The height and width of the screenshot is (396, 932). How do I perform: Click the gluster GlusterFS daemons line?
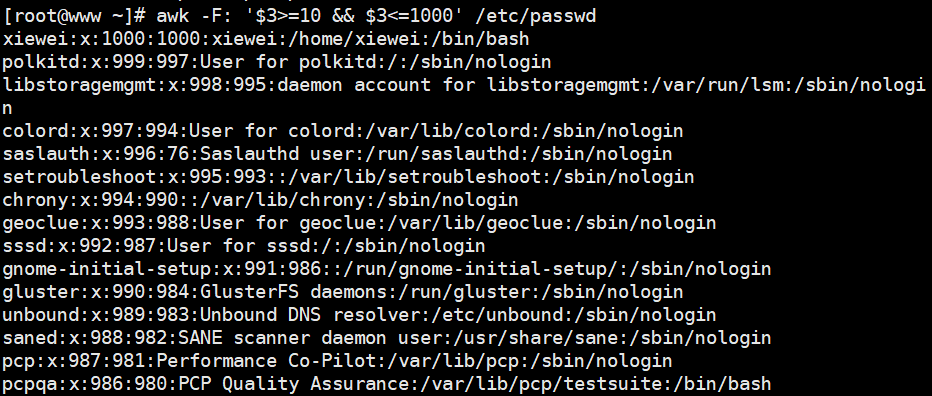(343, 292)
